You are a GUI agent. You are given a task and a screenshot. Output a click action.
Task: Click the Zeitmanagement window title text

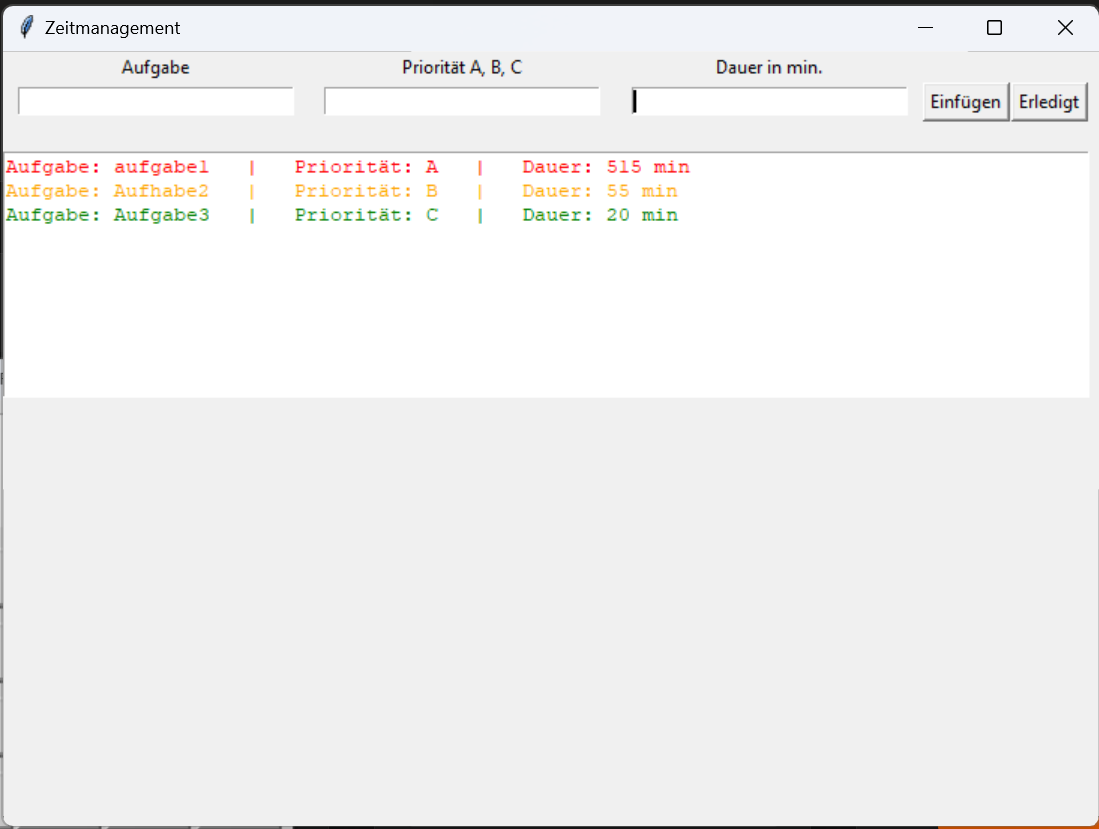(x=112, y=28)
